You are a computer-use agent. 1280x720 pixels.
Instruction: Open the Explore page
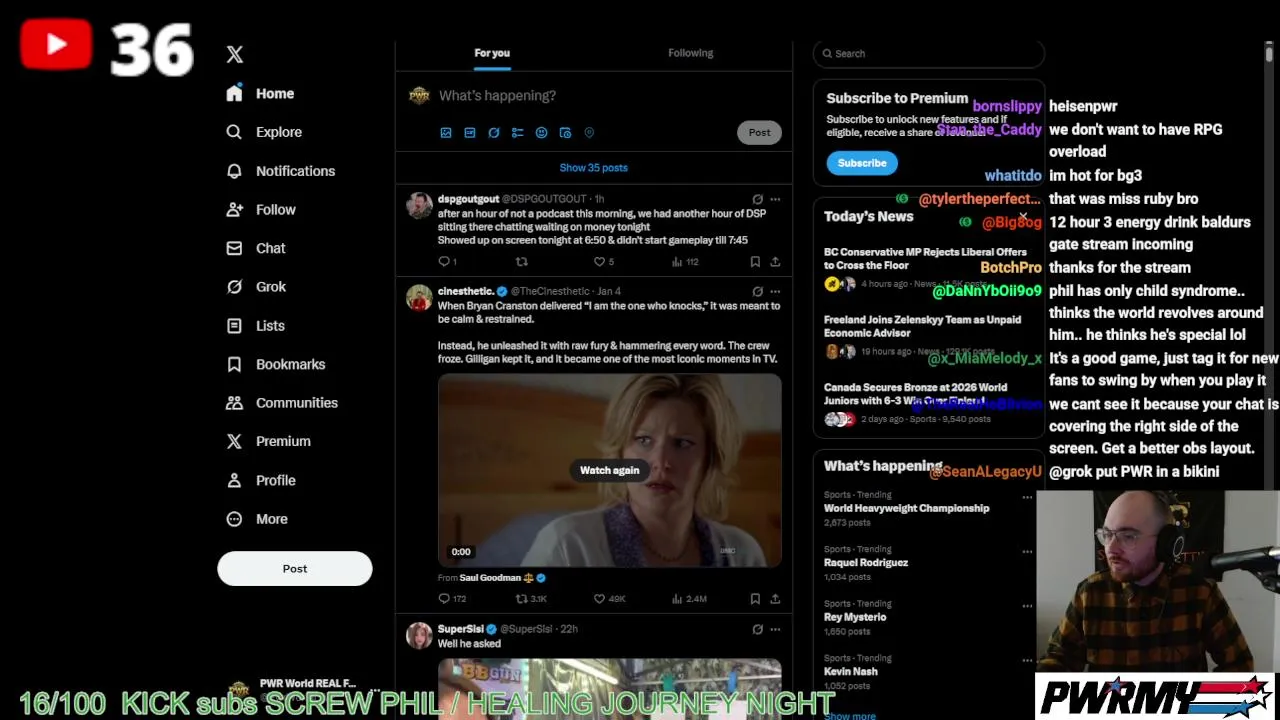click(264, 132)
